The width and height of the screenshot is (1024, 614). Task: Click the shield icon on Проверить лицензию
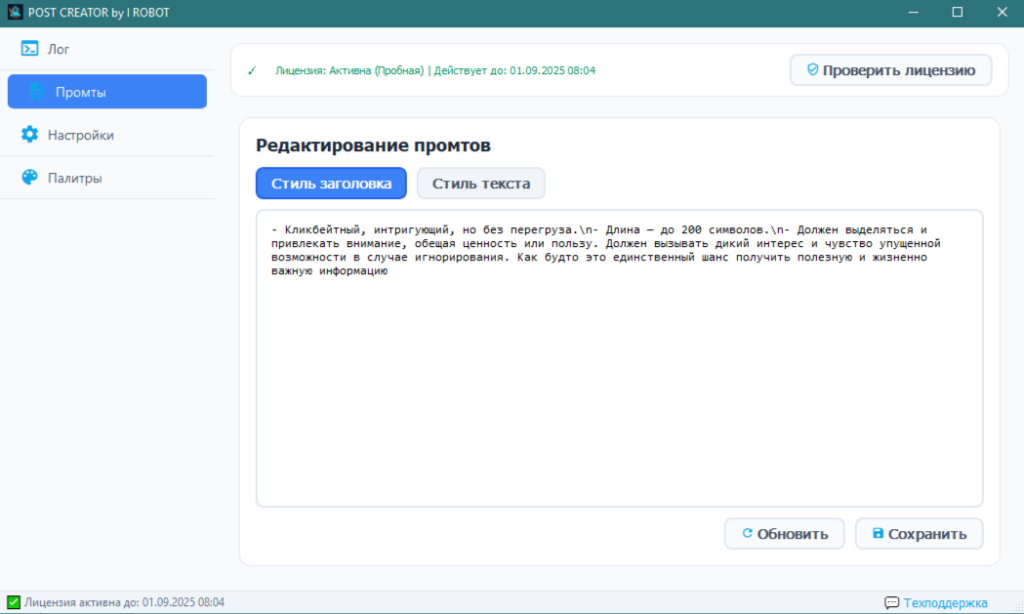(812, 70)
